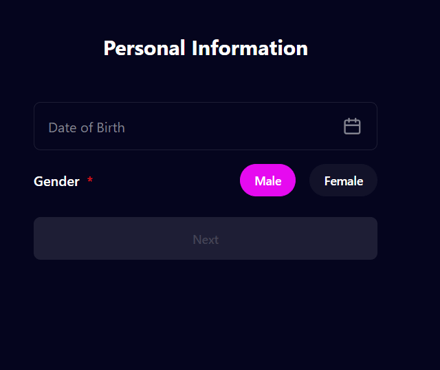This screenshot has height=370, width=440.
Task: Show the birth date calendar popup
Action: tap(352, 126)
